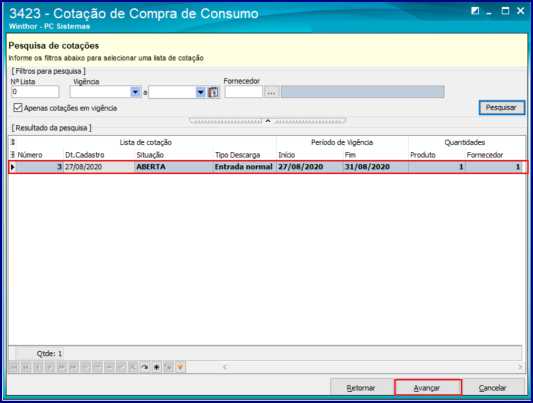Click the 31/08/2020 Fim cell
The height and width of the screenshot is (403, 533).
coord(376,167)
